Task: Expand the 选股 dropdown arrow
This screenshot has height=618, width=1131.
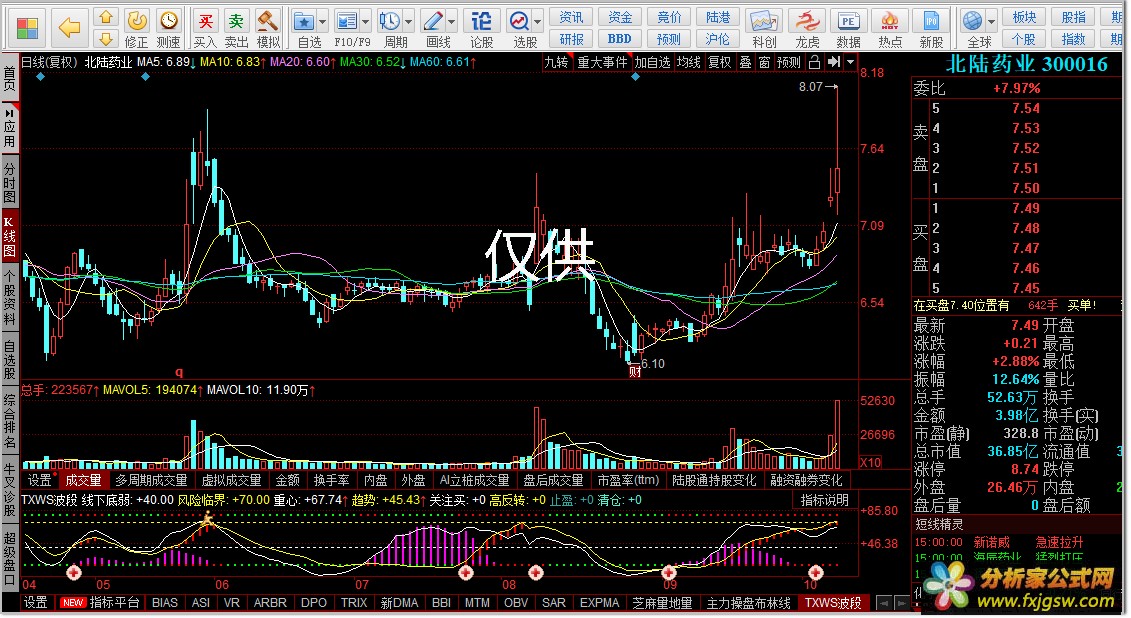Action: click(x=537, y=22)
